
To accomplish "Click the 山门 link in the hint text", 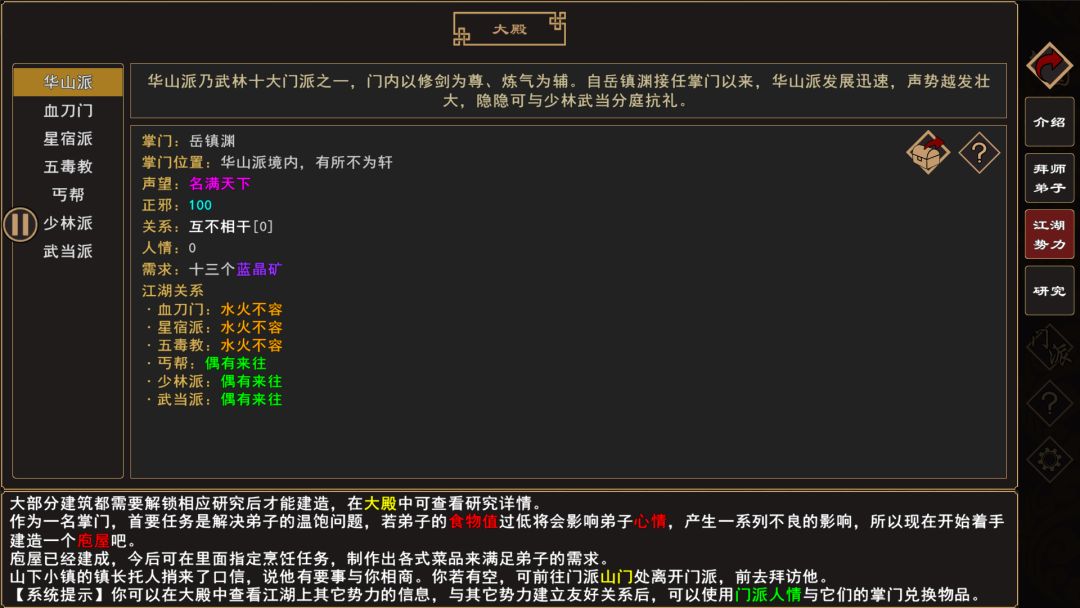I will coord(616,573).
